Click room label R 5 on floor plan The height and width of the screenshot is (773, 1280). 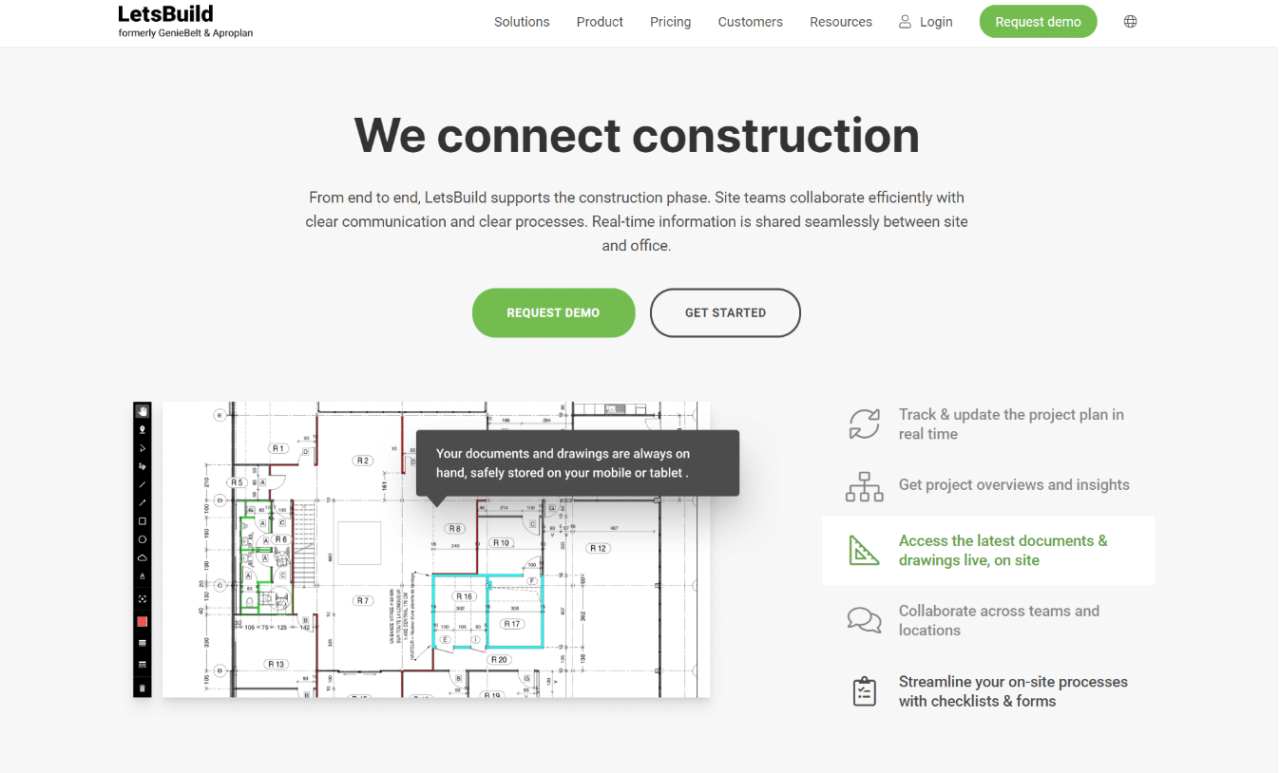(236, 482)
